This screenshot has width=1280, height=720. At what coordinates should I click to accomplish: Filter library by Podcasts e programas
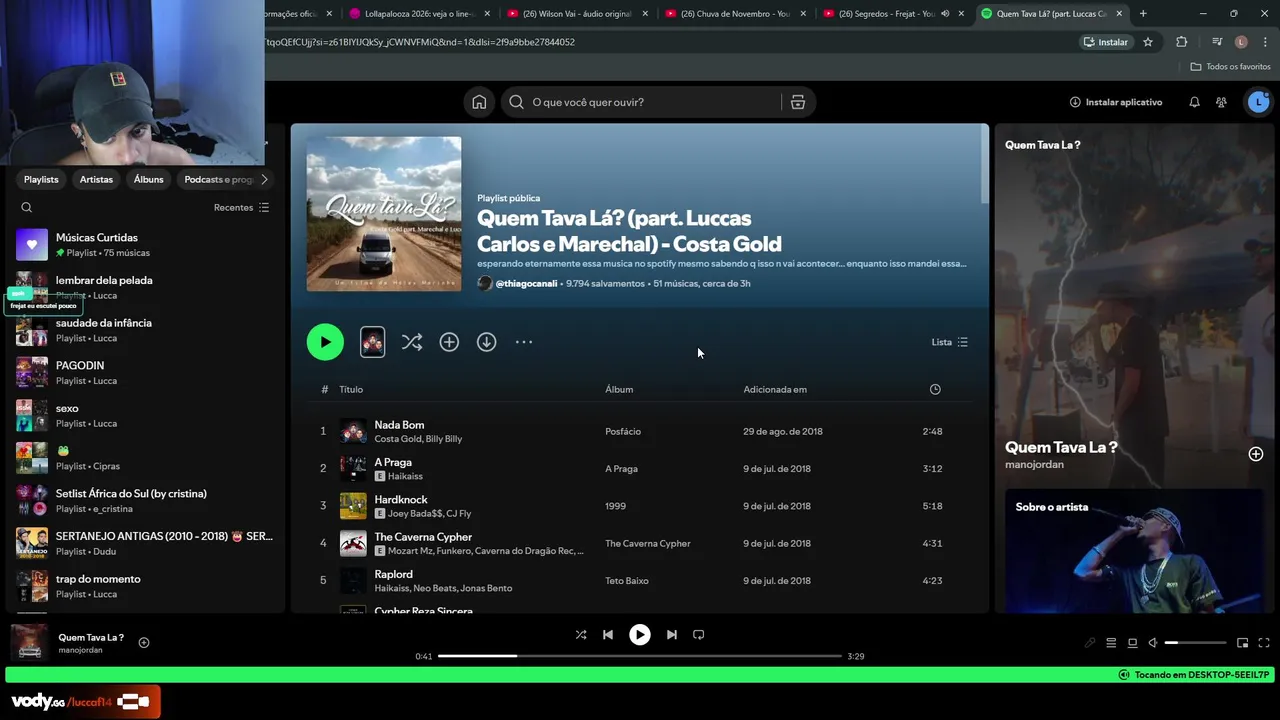pos(218,179)
